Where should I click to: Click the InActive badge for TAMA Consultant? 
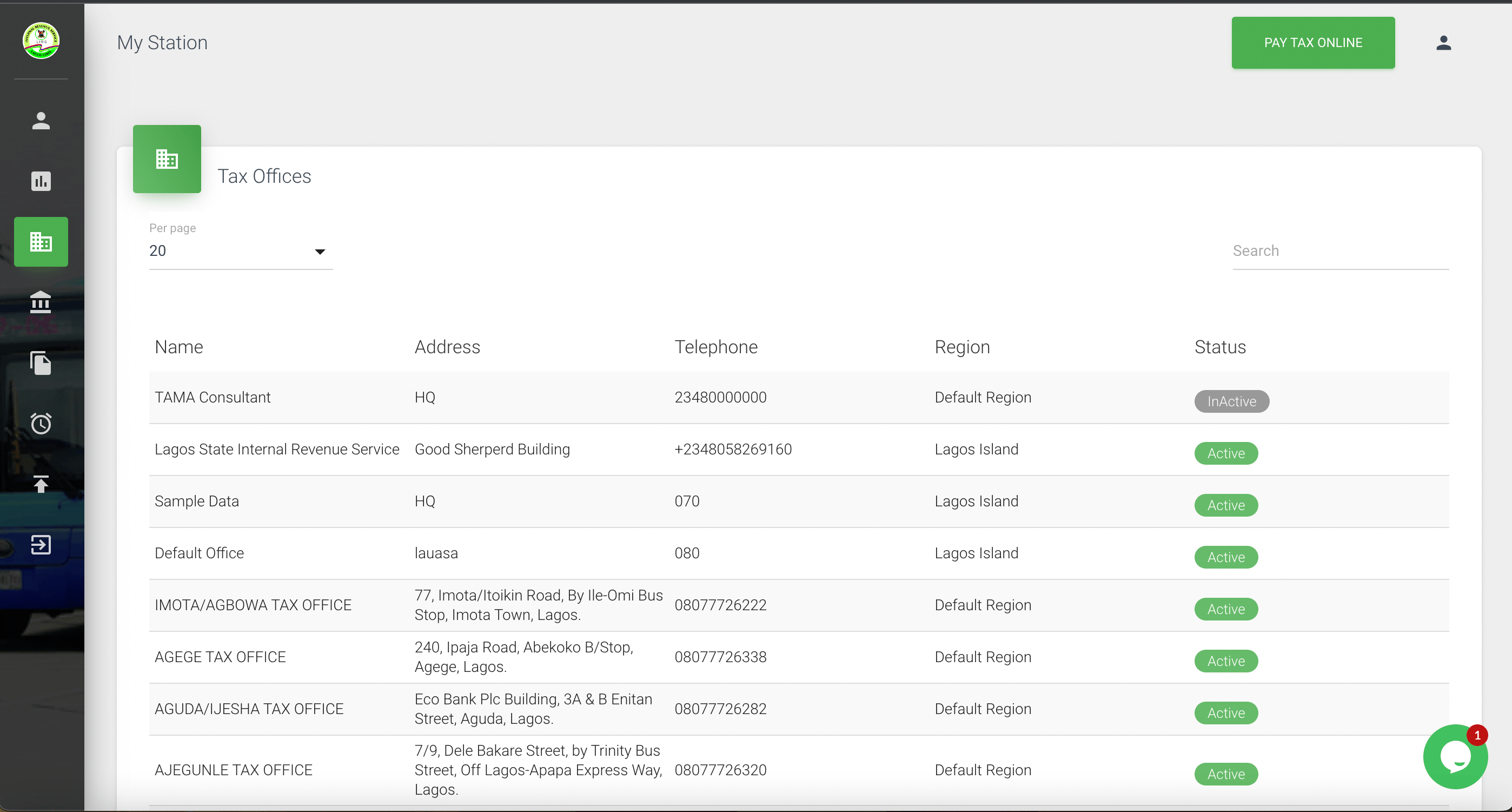pos(1231,401)
